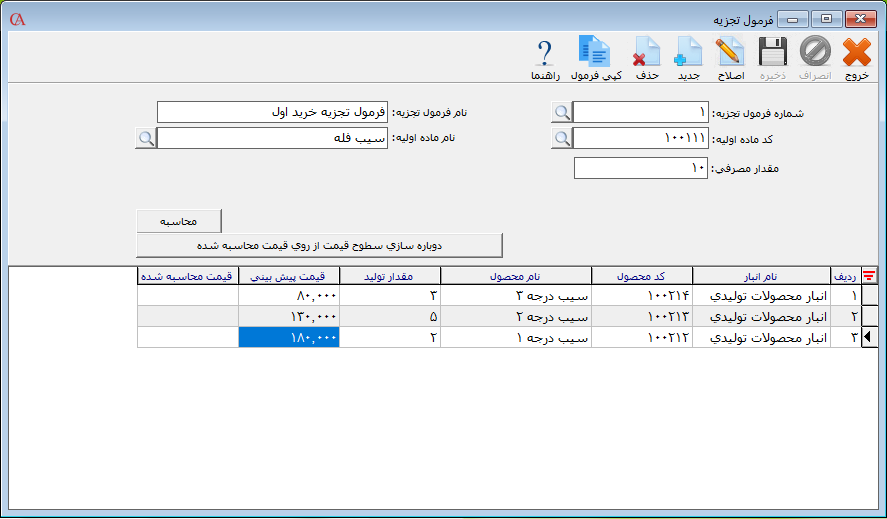Select cell with price 80,000
The image size is (887, 519).
coord(289,296)
